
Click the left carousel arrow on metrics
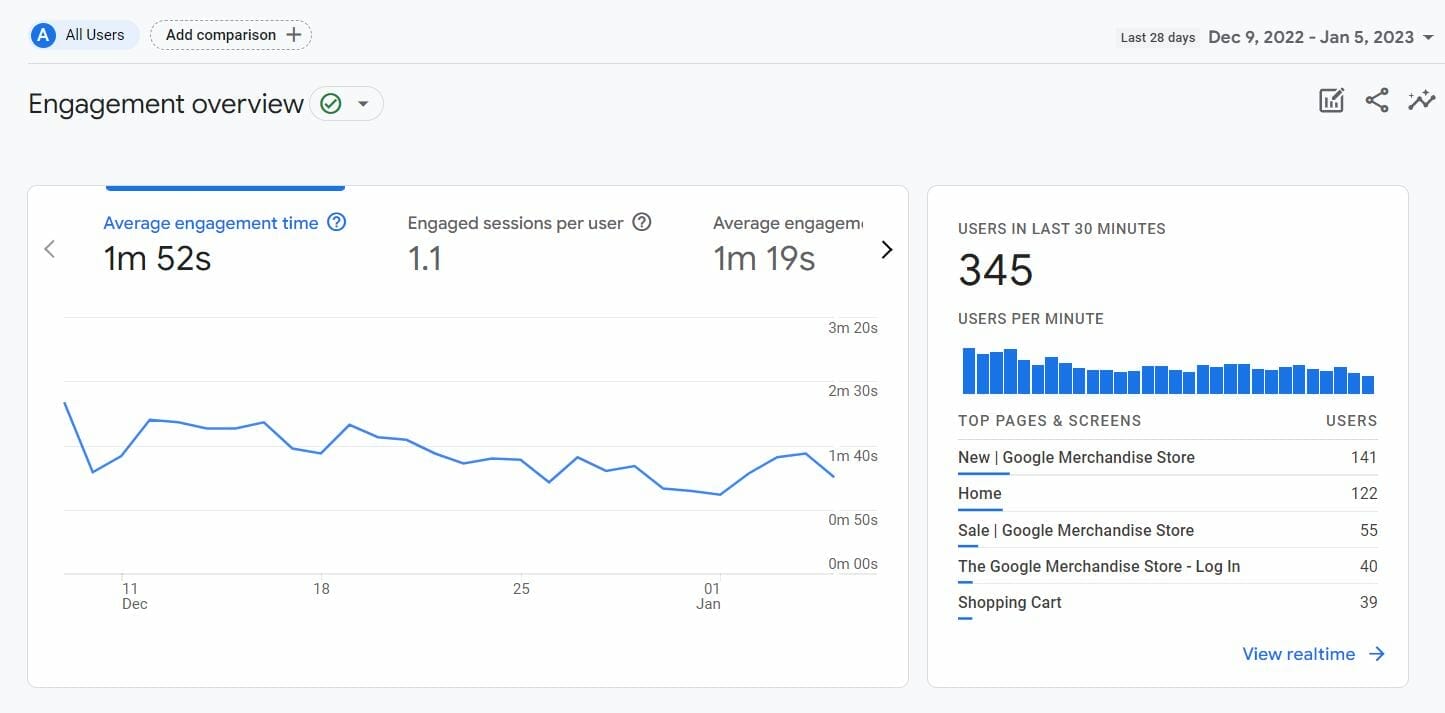[x=49, y=249]
